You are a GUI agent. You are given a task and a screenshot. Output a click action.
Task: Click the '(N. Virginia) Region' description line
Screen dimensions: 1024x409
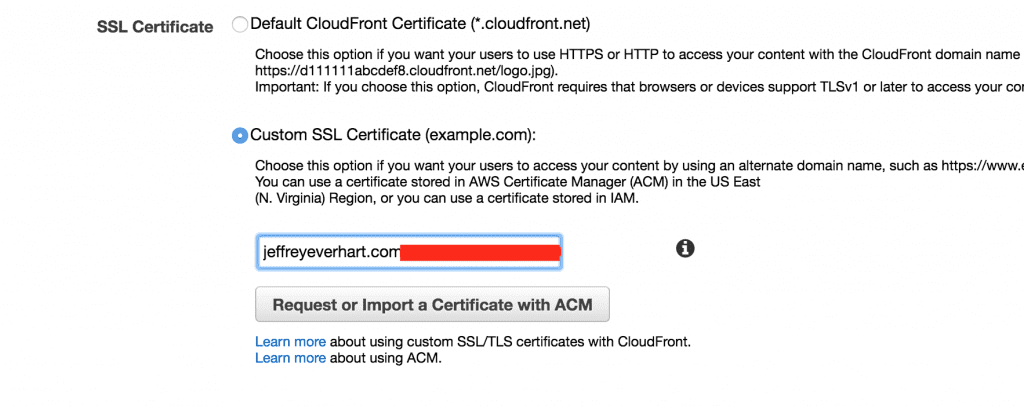pos(447,200)
